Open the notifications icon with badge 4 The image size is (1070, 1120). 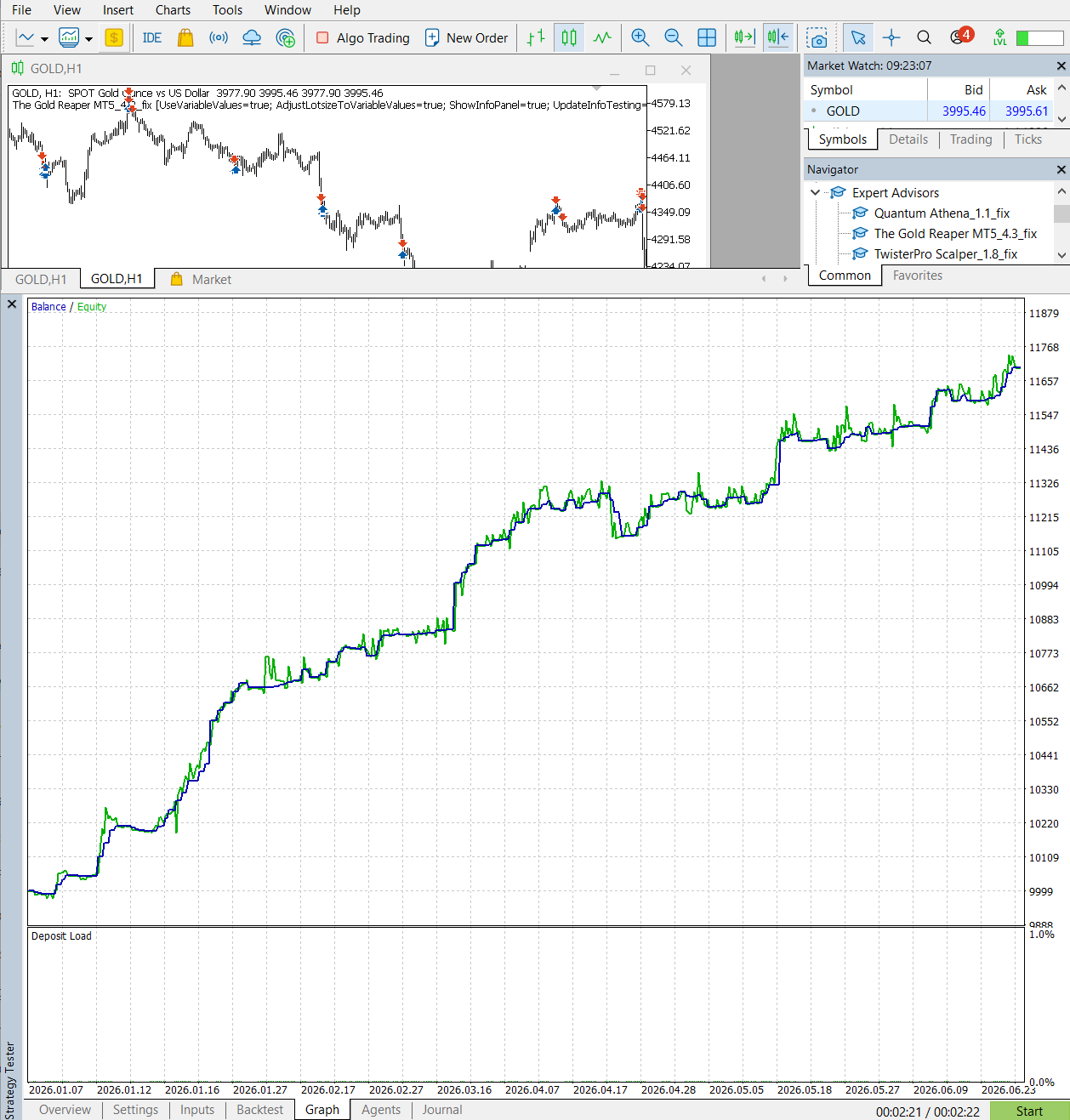[x=961, y=37]
